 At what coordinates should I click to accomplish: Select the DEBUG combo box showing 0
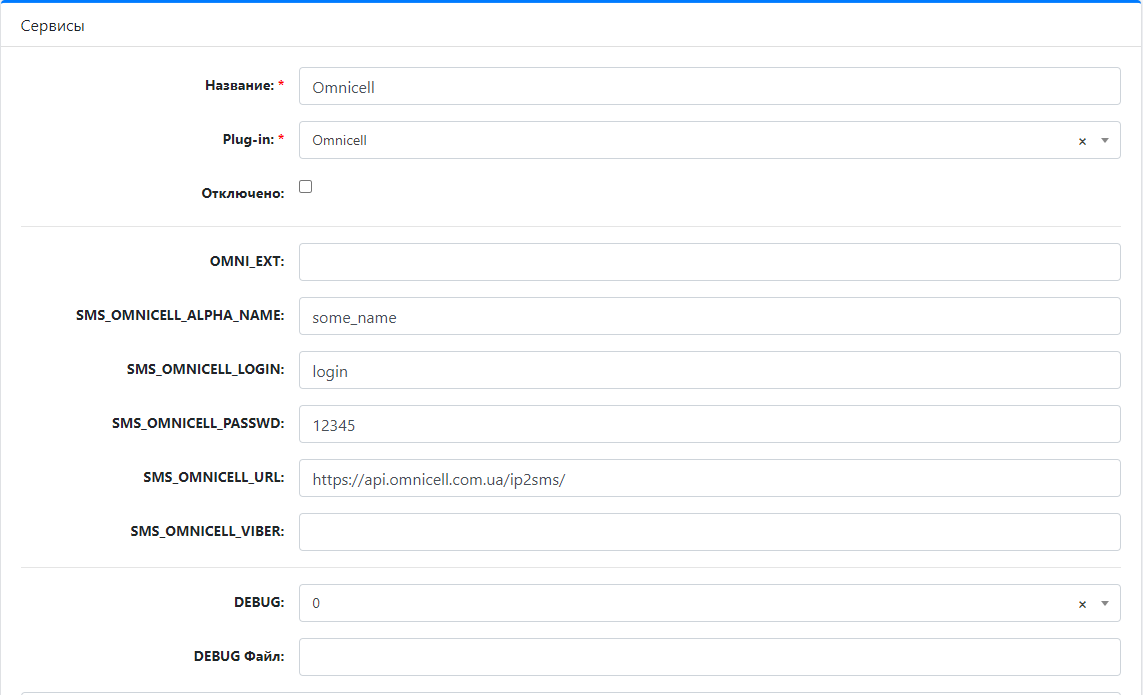point(709,603)
